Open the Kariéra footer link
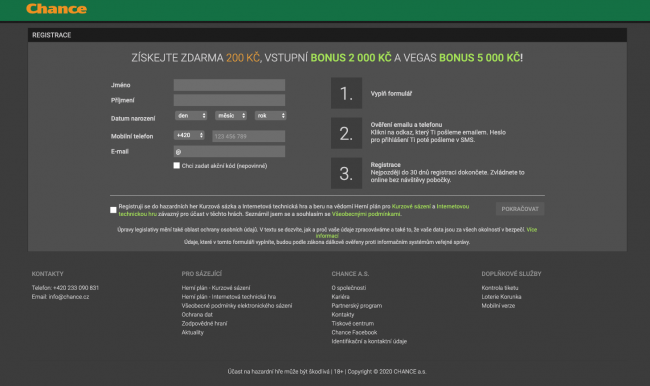The width and height of the screenshot is (650, 386). pos(340,297)
